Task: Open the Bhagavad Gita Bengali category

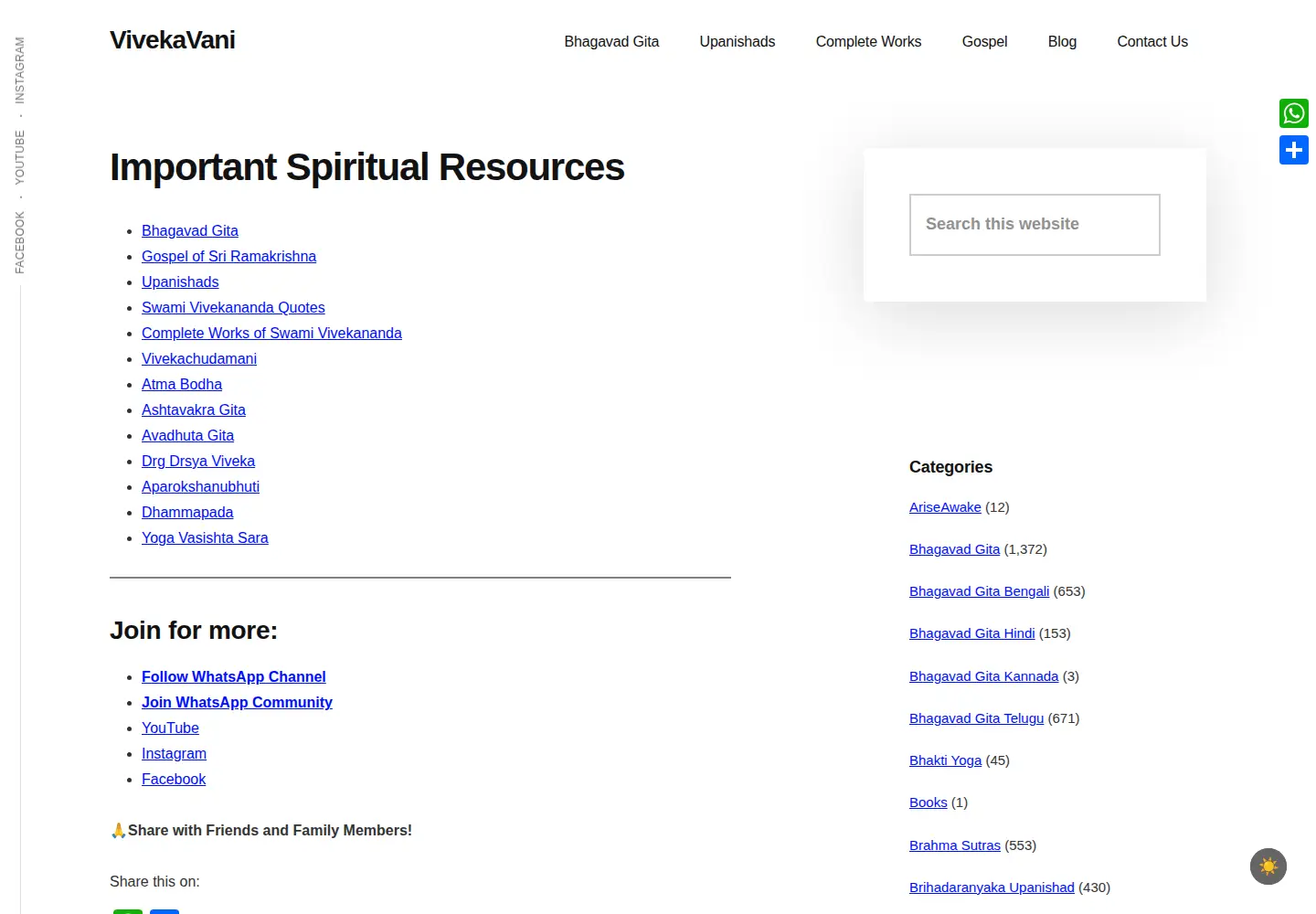Action: pos(979,591)
